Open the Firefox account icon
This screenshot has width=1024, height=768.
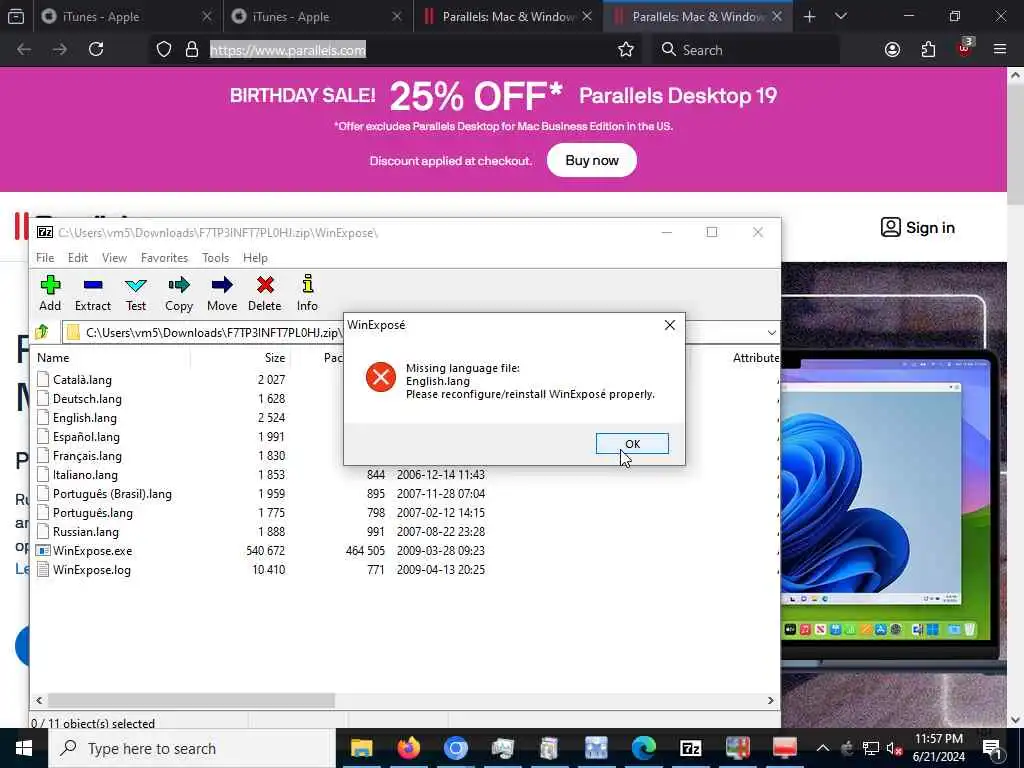point(893,50)
